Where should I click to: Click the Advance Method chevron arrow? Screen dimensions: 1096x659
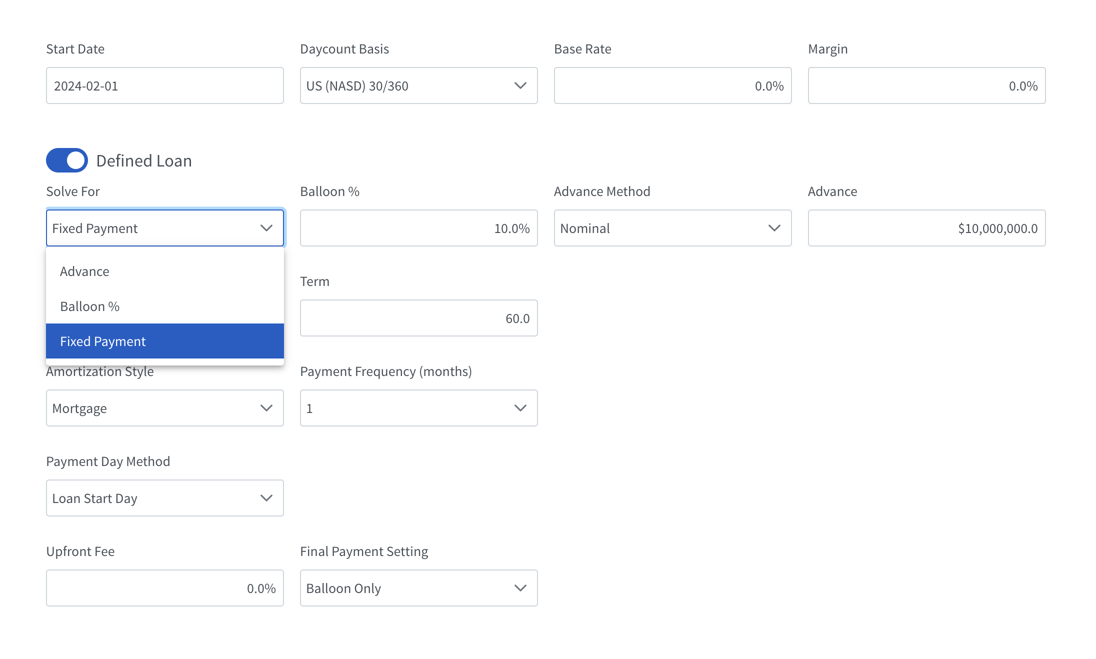(774, 228)
